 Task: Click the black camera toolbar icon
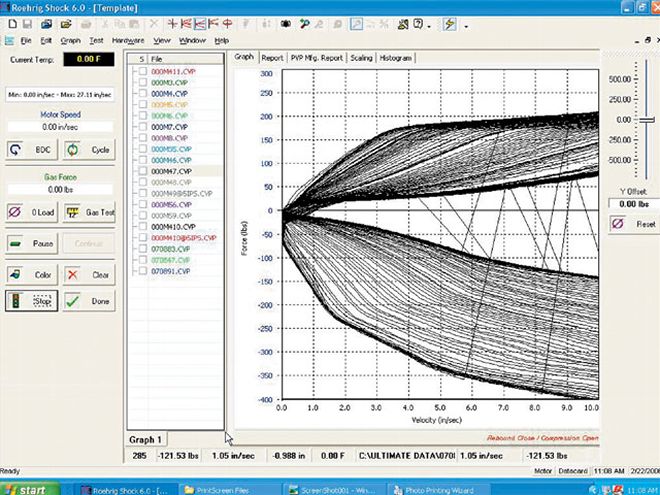click(286, 24)
